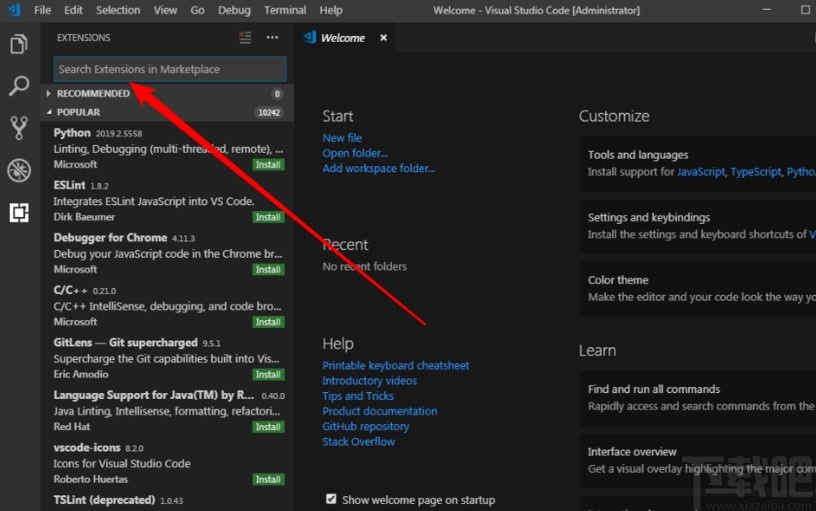The image size is (816, 511).
Task: Install Language Support for Java extension
Action: tap(268, 427)
